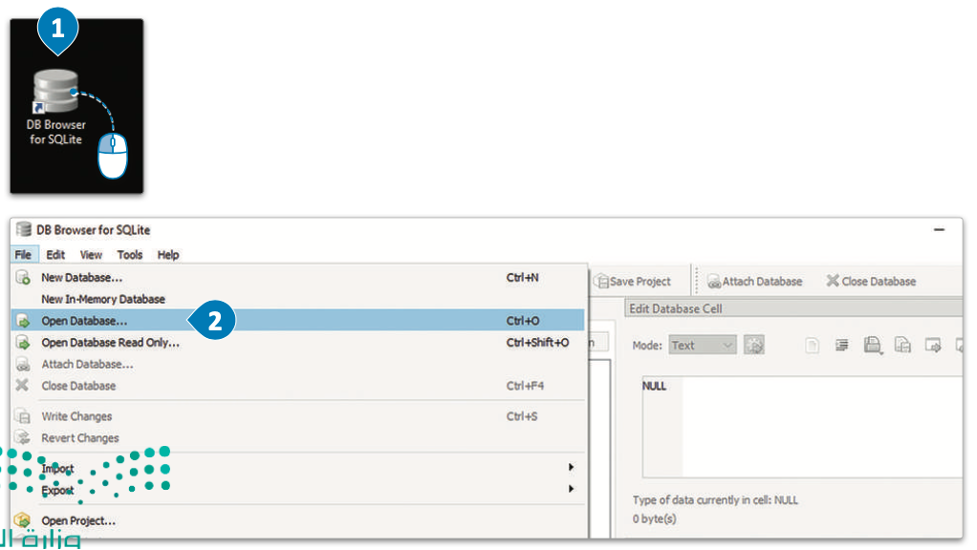Click Save Project toolbar button

(x=633, y=282)
